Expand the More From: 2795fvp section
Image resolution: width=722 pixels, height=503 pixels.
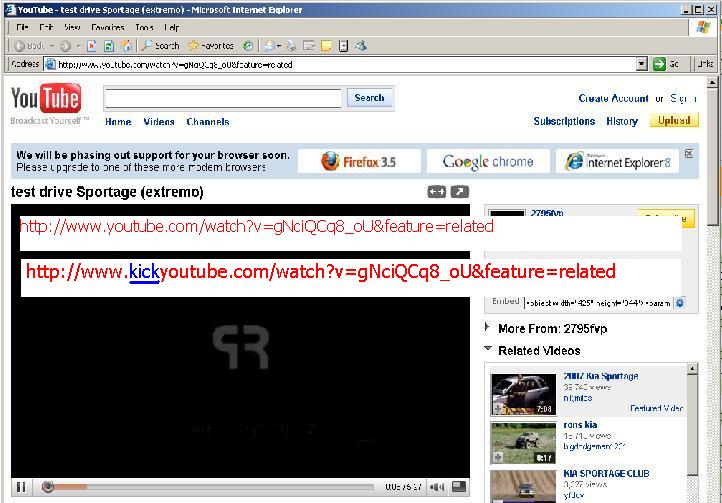pyautogui.click(x=488, y=328)
